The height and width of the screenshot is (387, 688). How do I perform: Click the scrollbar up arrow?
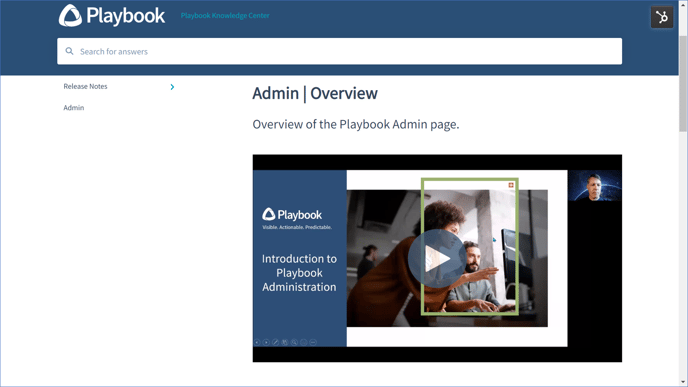pos(683,4)
